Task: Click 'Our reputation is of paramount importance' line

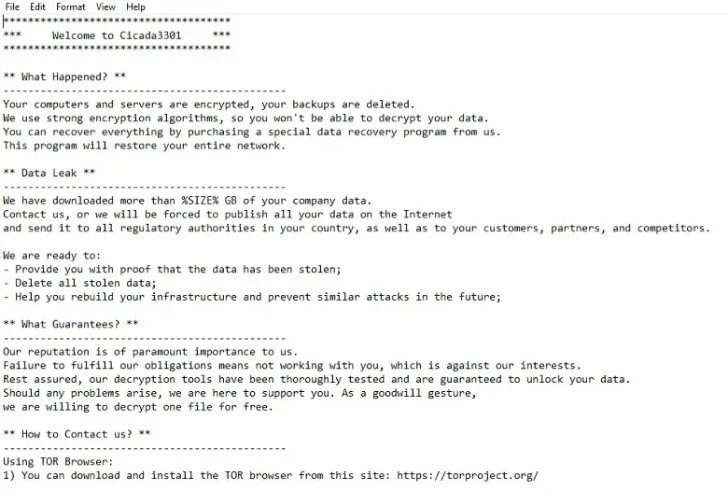Action: coord(150,352)
